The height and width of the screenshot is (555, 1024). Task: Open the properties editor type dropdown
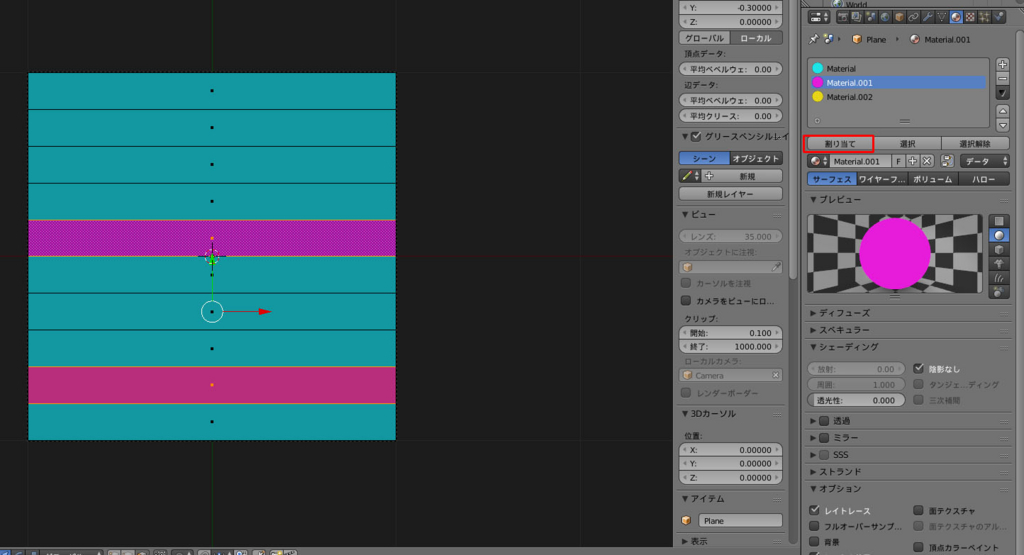coord(819,17)
